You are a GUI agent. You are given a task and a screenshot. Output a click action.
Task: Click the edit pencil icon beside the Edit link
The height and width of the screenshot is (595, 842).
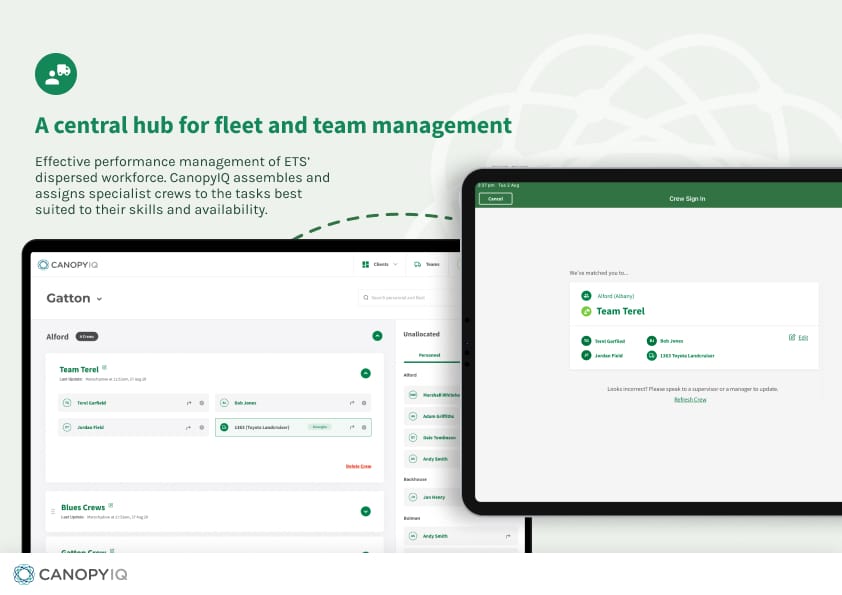click(x=792, y=337)
